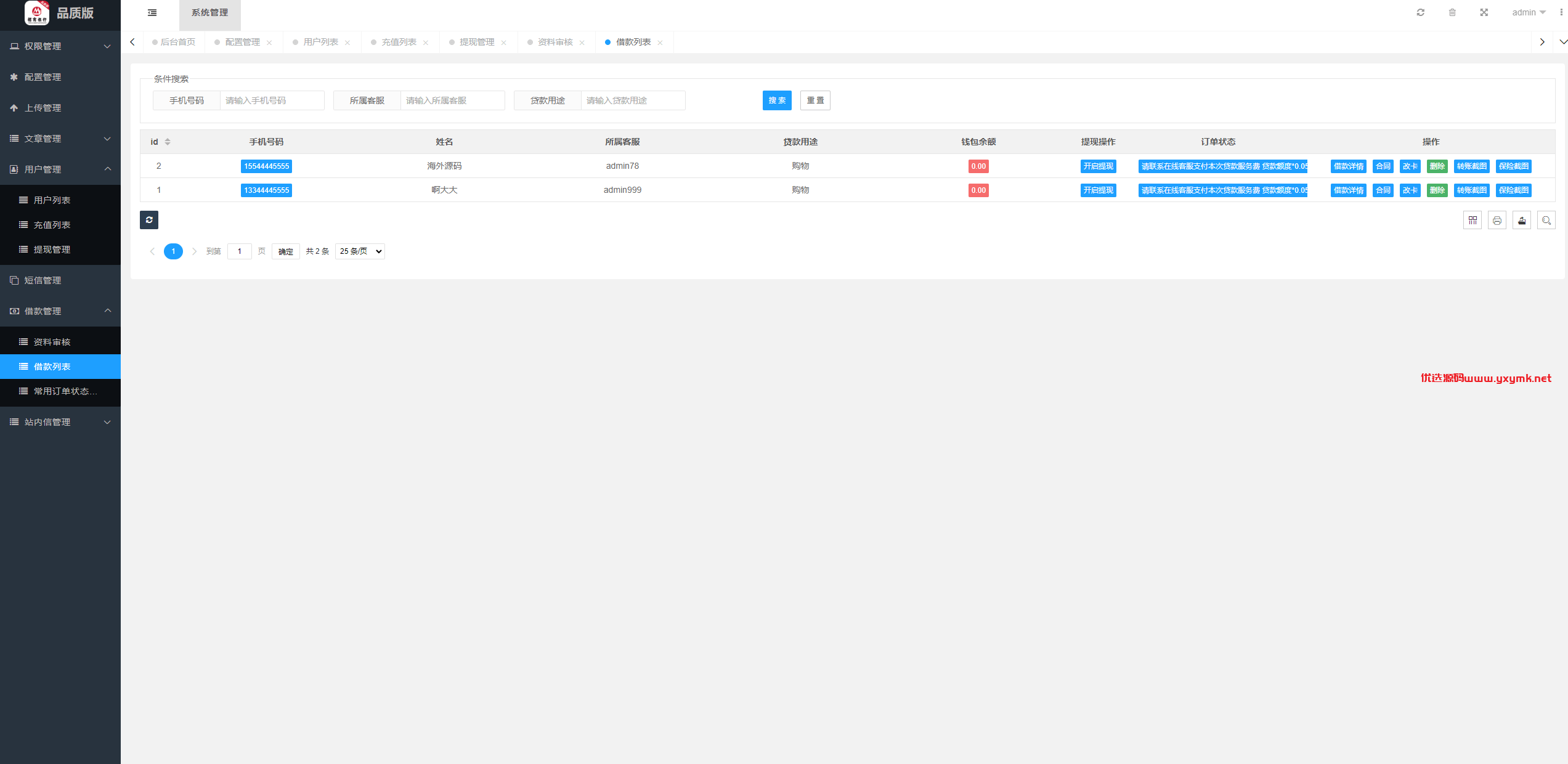Sort the table by id column
The height and width of the screenshot is (764, 1568).
pyautogui.click(x=168, y=142)
